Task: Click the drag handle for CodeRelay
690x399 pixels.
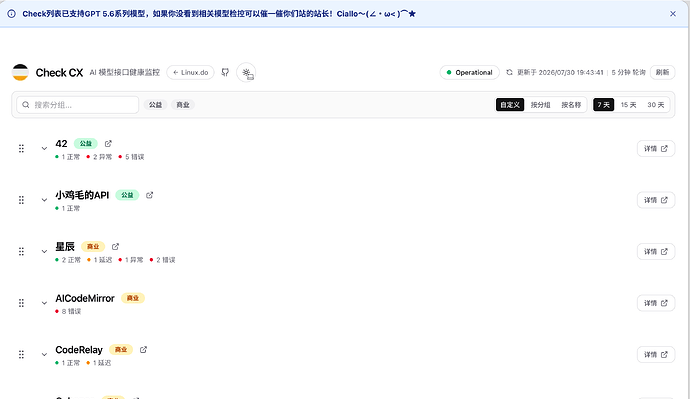Action: (x=21, y=355)
